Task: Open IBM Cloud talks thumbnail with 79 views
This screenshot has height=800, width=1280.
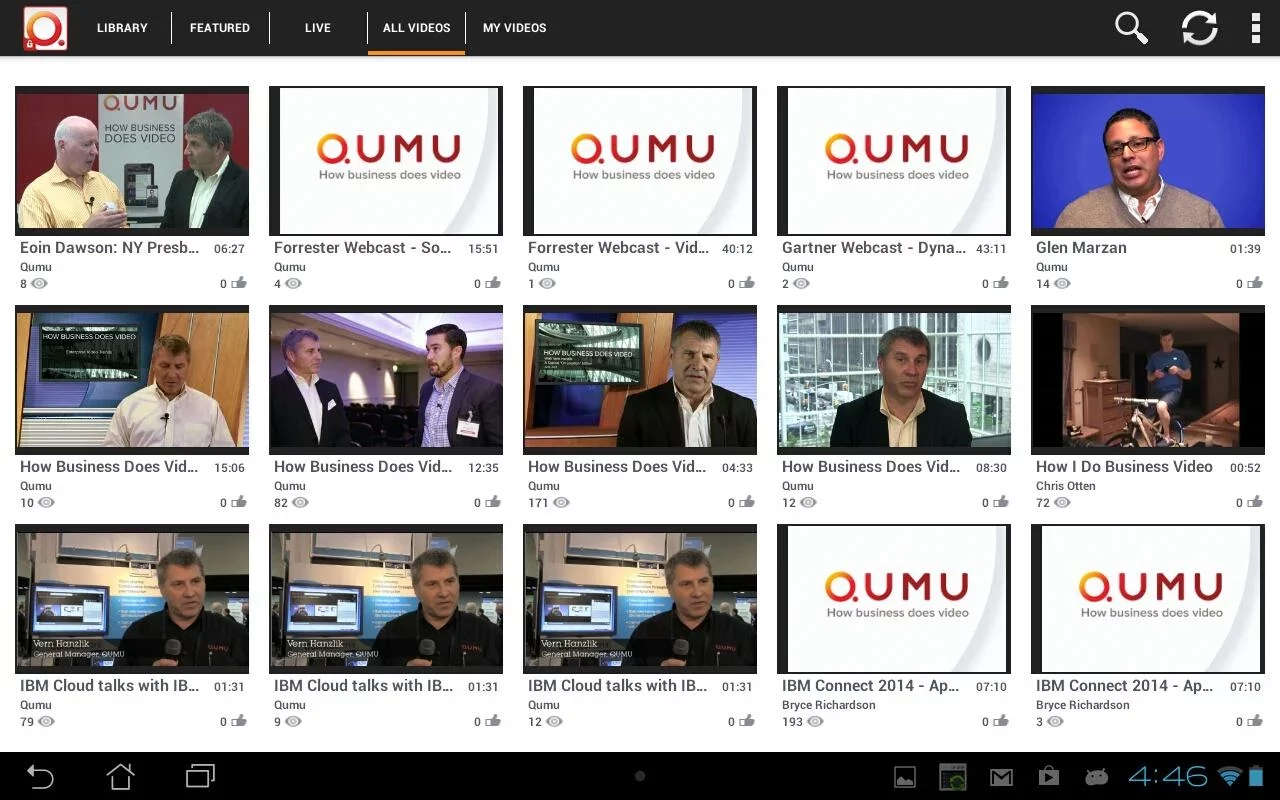Action: click(132, 599)
